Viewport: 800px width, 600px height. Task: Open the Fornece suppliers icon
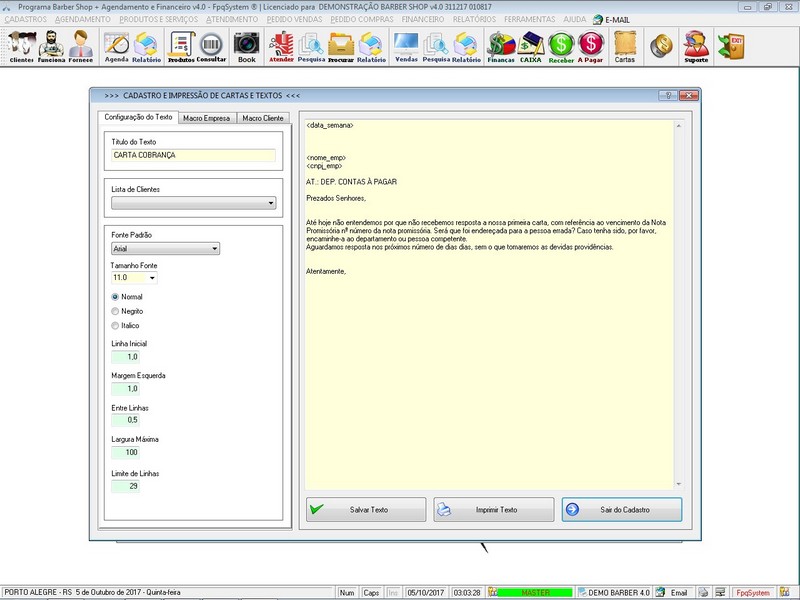pos(81,46)
